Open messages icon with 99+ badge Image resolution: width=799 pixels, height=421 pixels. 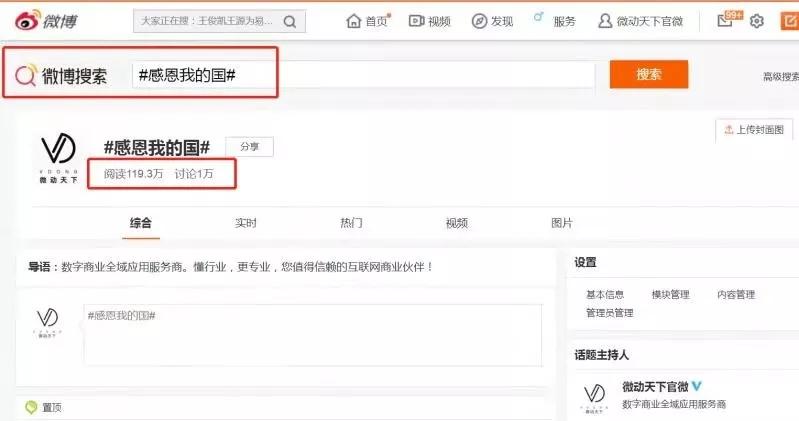click(x=729, y=19)
